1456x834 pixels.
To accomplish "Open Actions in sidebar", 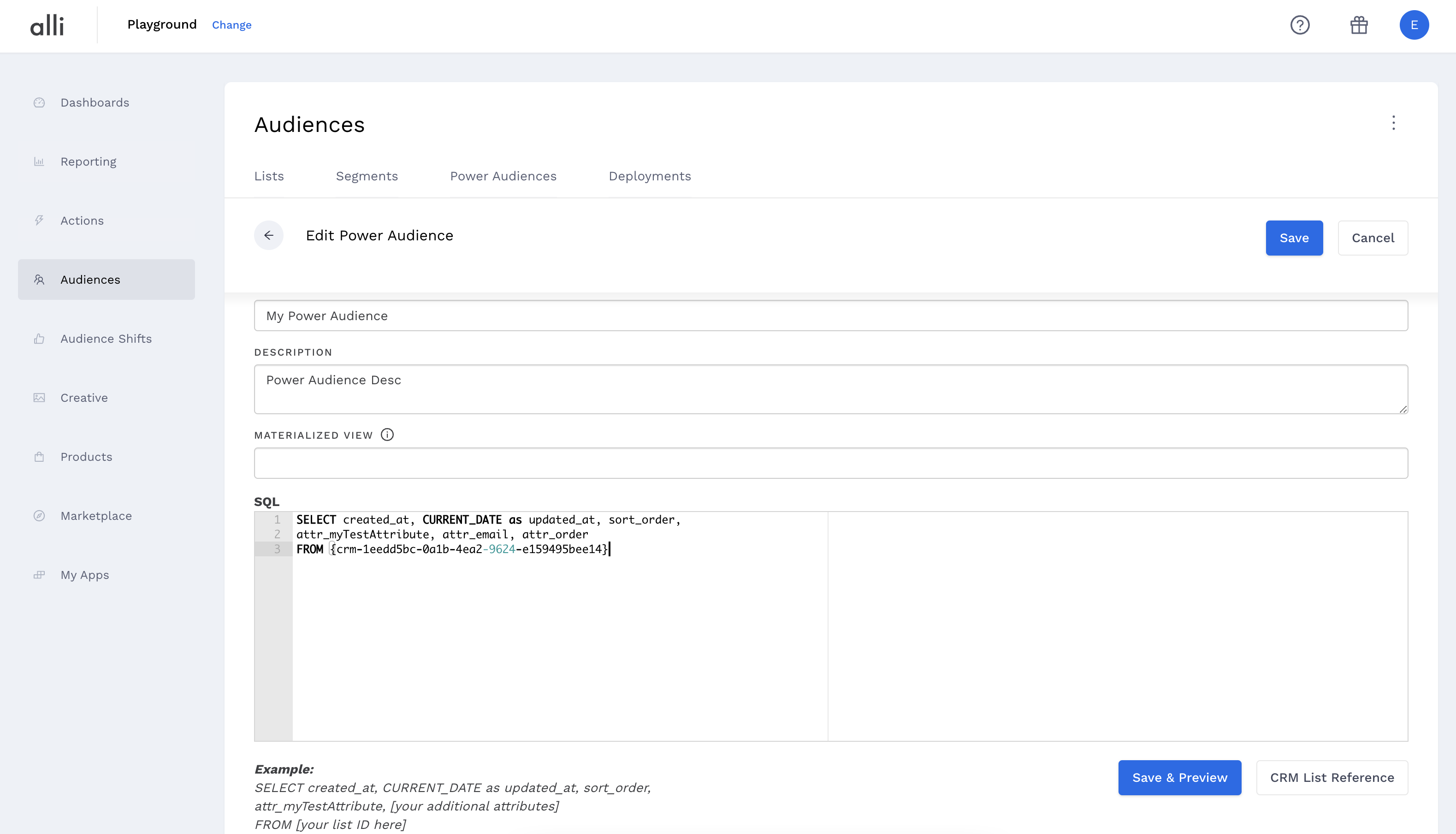I will coord(82,220).
